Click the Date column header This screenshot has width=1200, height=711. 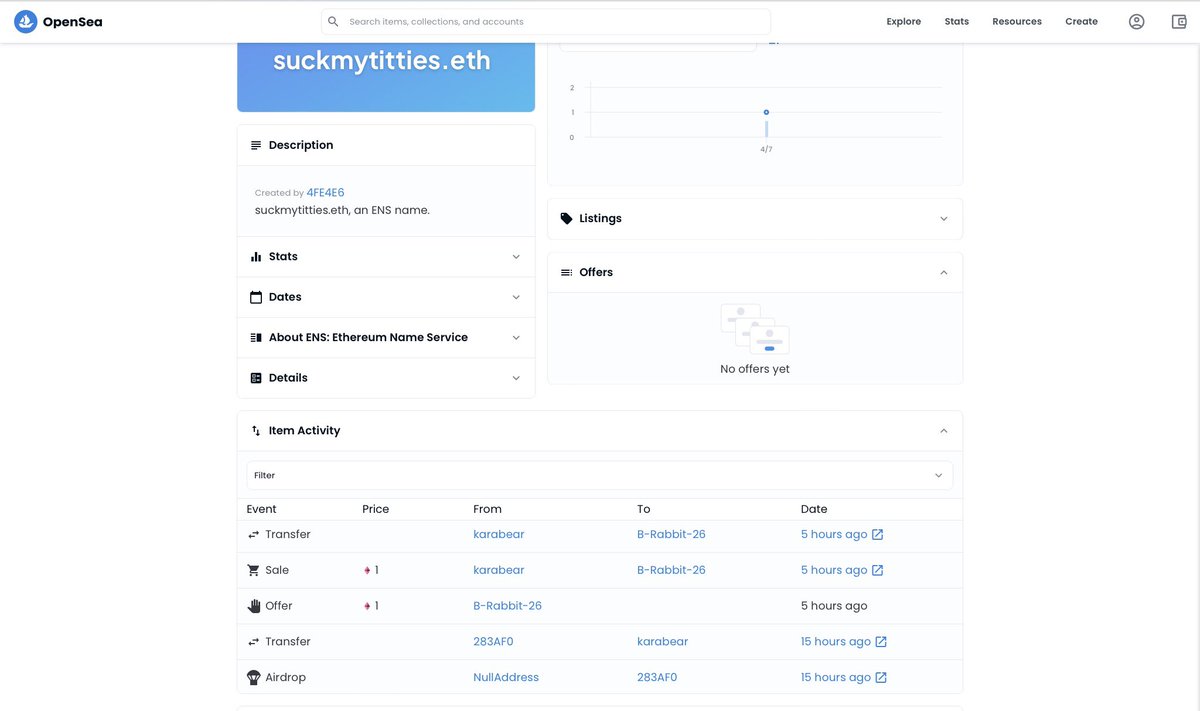tap(814, 509)
